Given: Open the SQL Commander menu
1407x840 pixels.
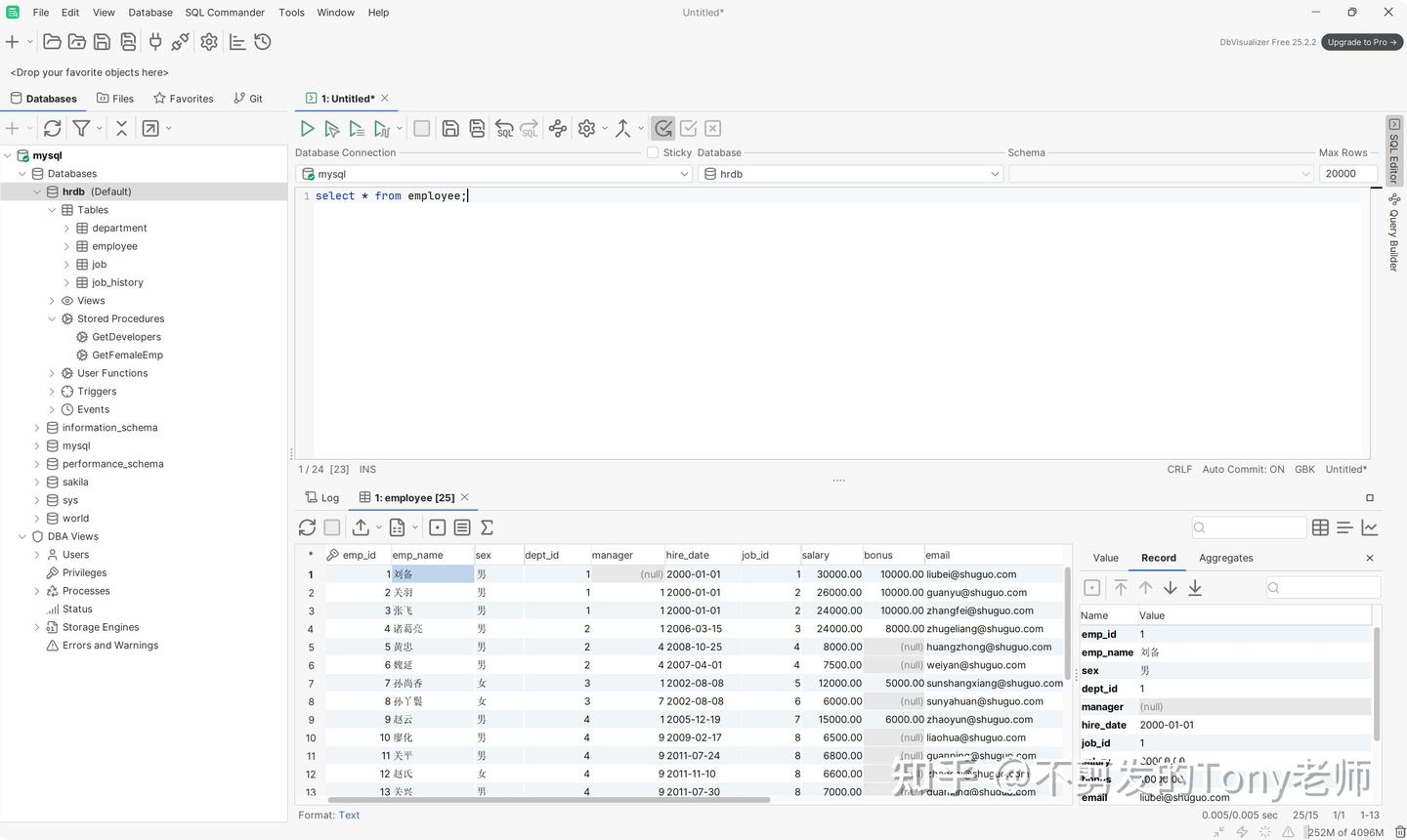Looking at the screenshot, I should click(x=225, y=13).
